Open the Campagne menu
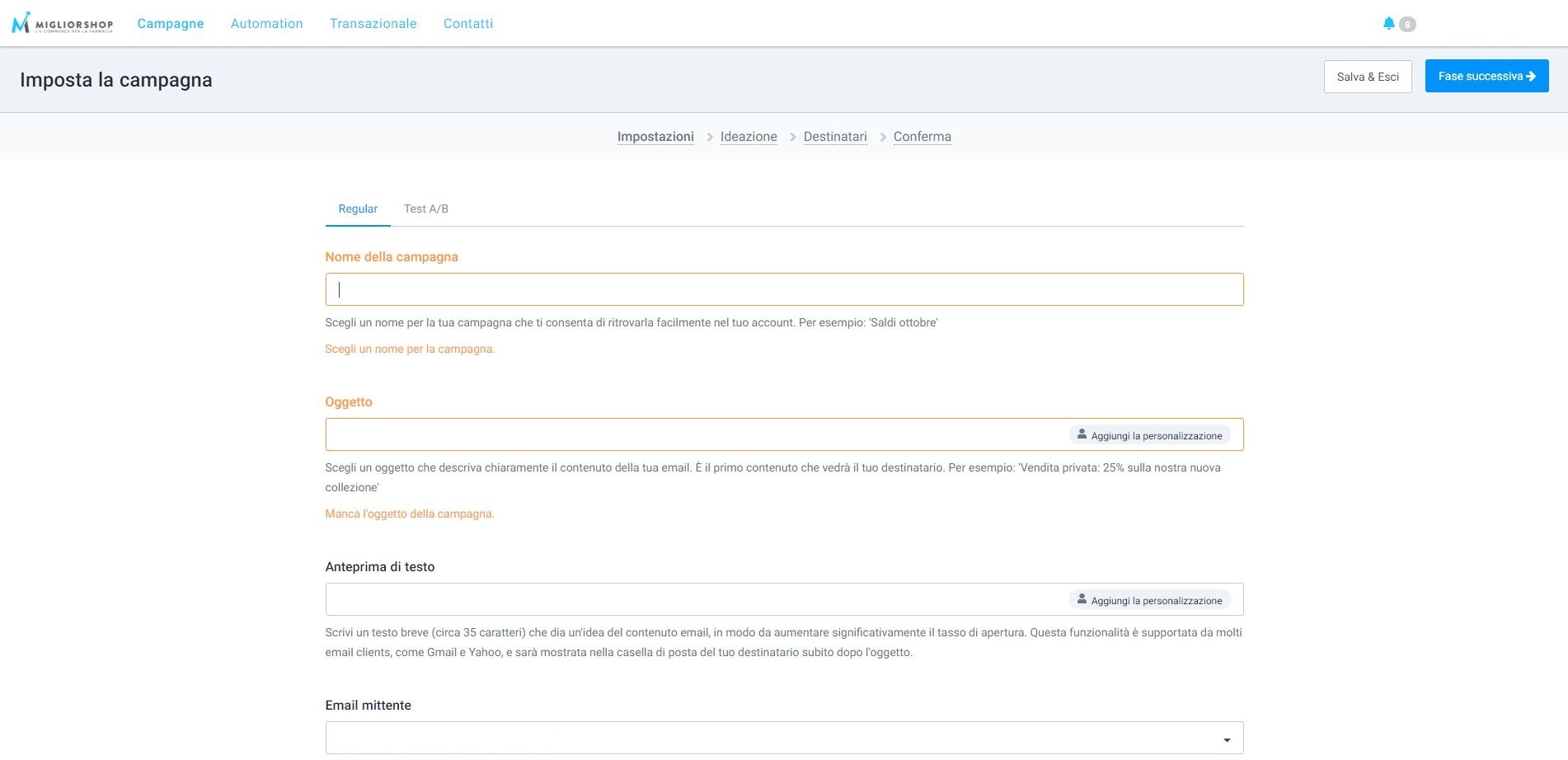The height and width of the screenshot is (760, 1568). click(x=170, y=23)
